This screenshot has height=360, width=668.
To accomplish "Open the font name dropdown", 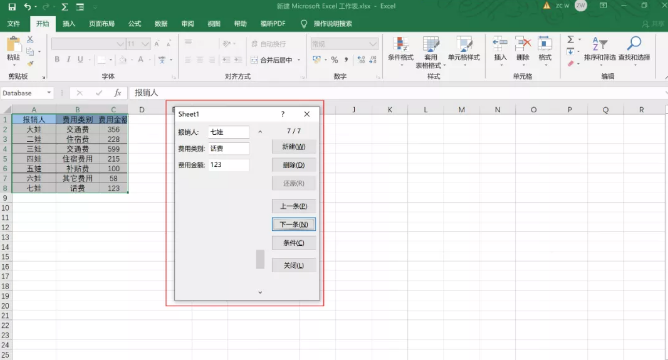I will (120, 44).
